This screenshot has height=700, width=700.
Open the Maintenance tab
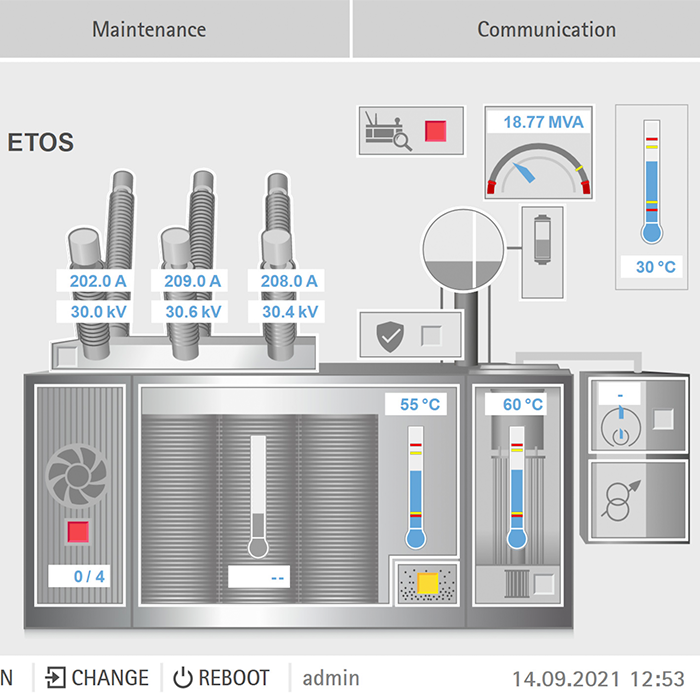point(149,29)
